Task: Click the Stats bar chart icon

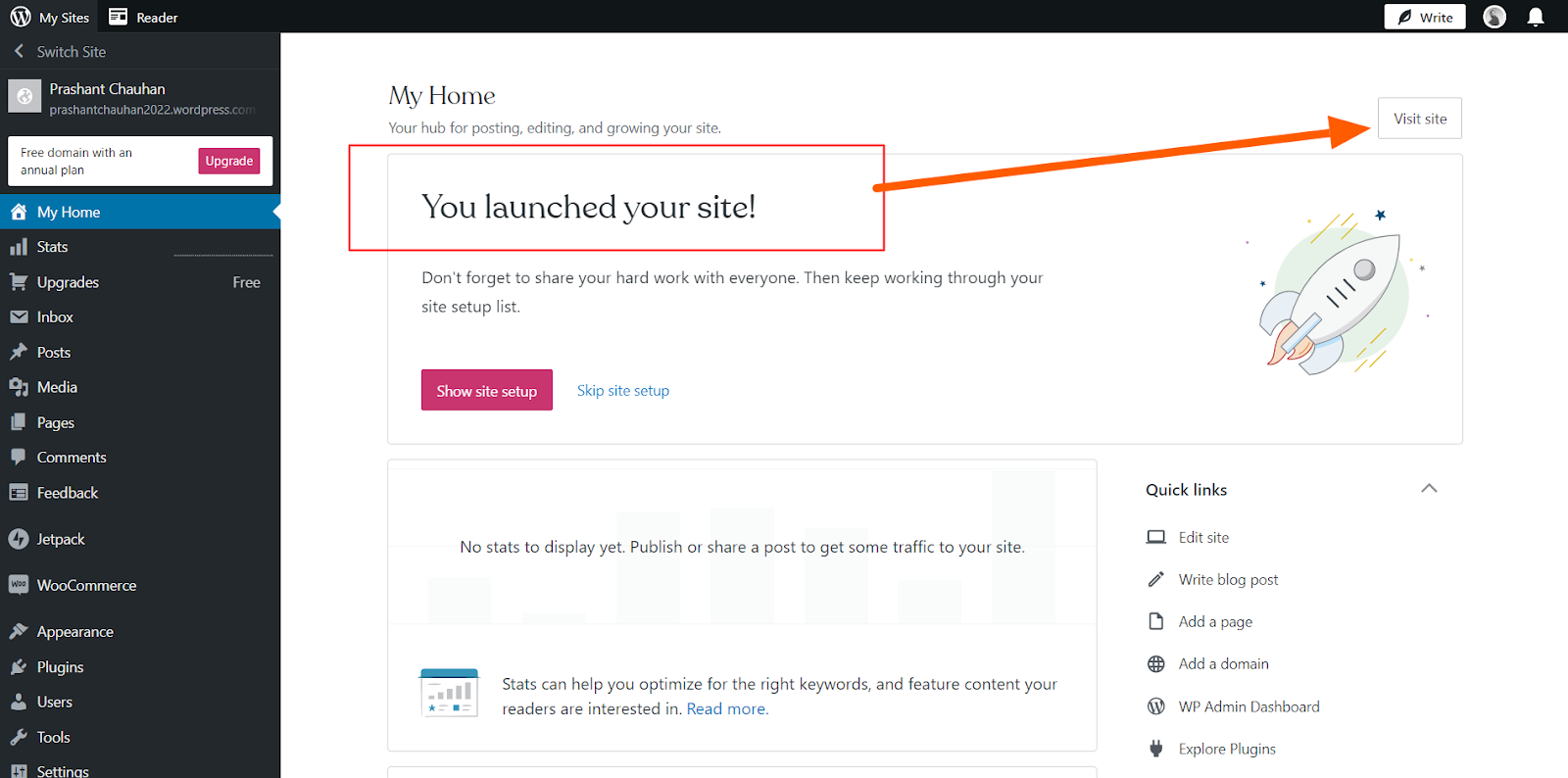Action: pyautogui.click(x=19, y=247)
